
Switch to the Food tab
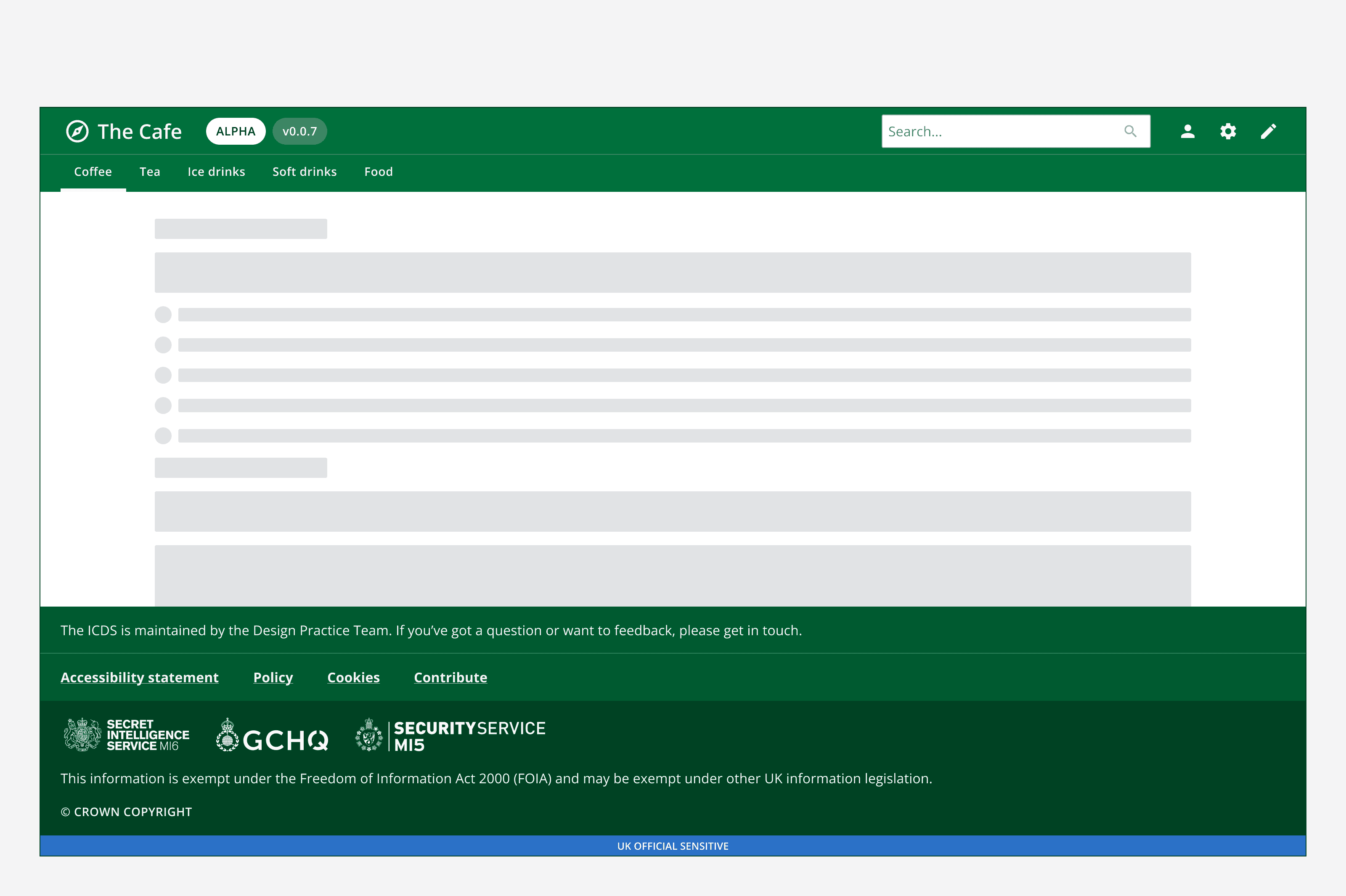378,172
